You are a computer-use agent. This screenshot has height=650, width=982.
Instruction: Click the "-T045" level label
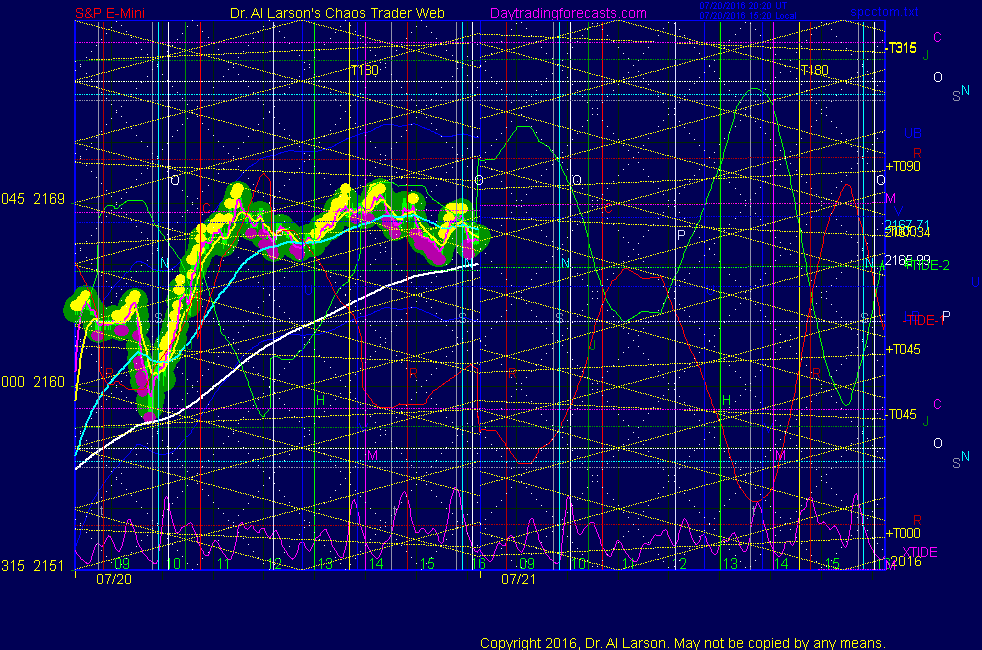click(901, 415)
